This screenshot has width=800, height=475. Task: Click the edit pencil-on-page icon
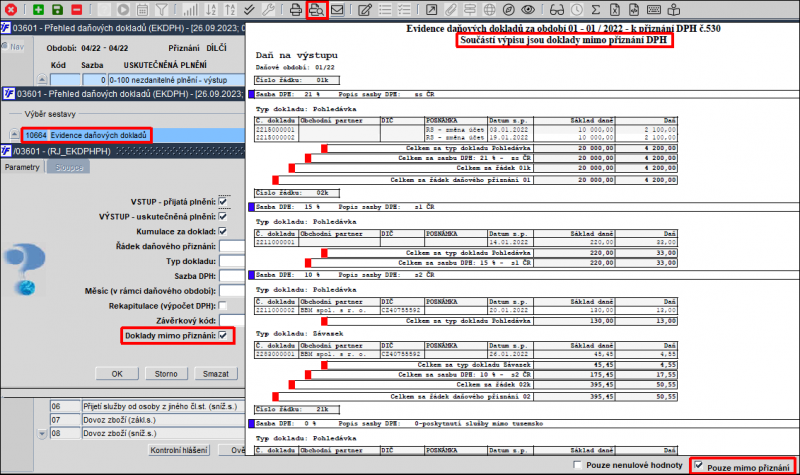365,9
